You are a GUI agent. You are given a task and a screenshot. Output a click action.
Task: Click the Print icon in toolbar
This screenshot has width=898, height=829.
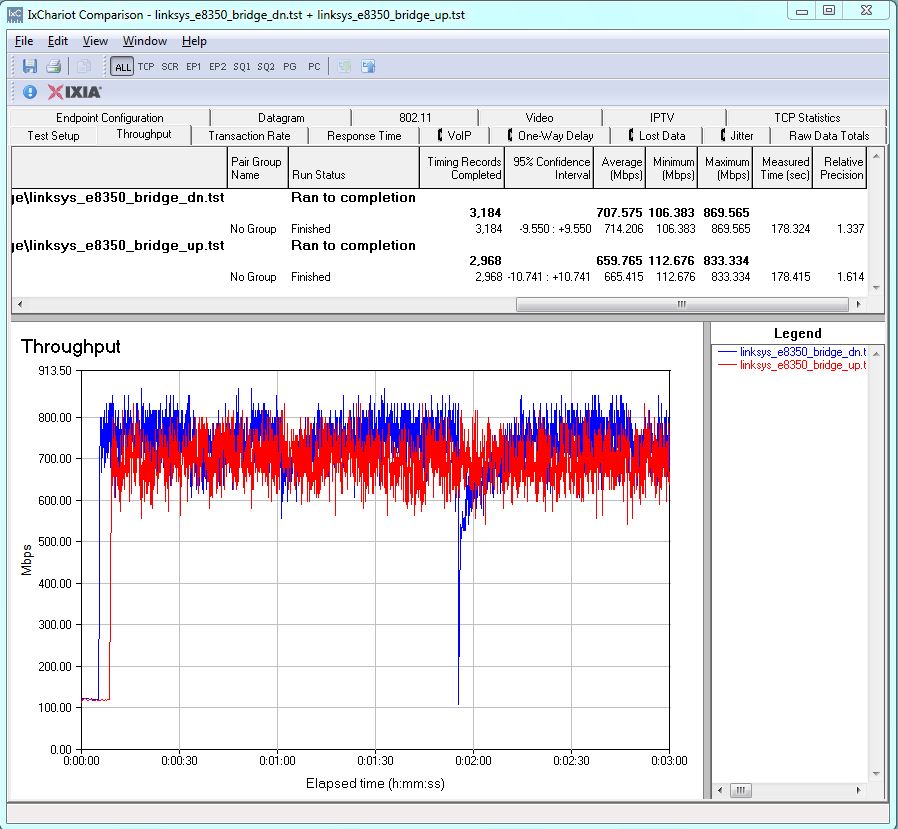tap(54, 66)
